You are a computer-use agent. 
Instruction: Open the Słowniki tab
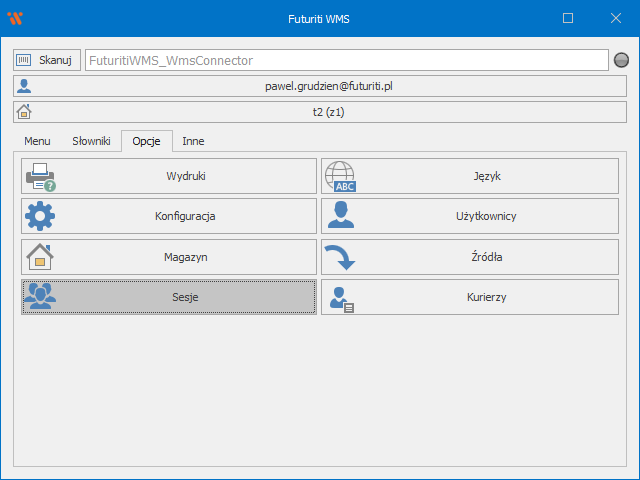(91, 142)
